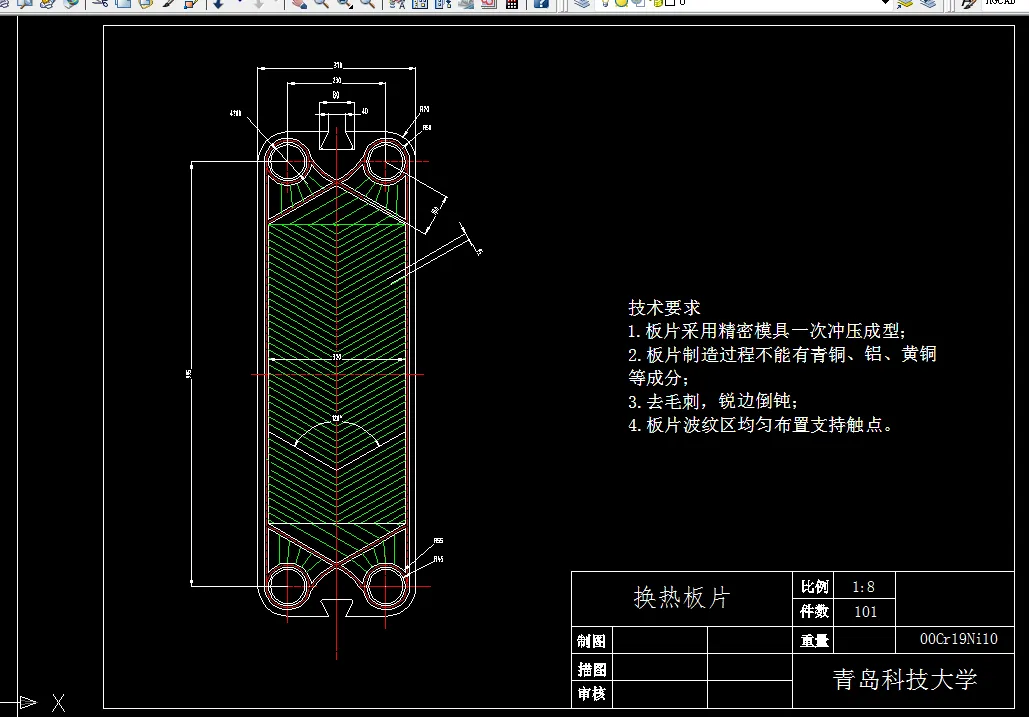Open the QuickCalc calculator icon
The height and width of the screenshot is (717, 1029).
coord(512,3)
